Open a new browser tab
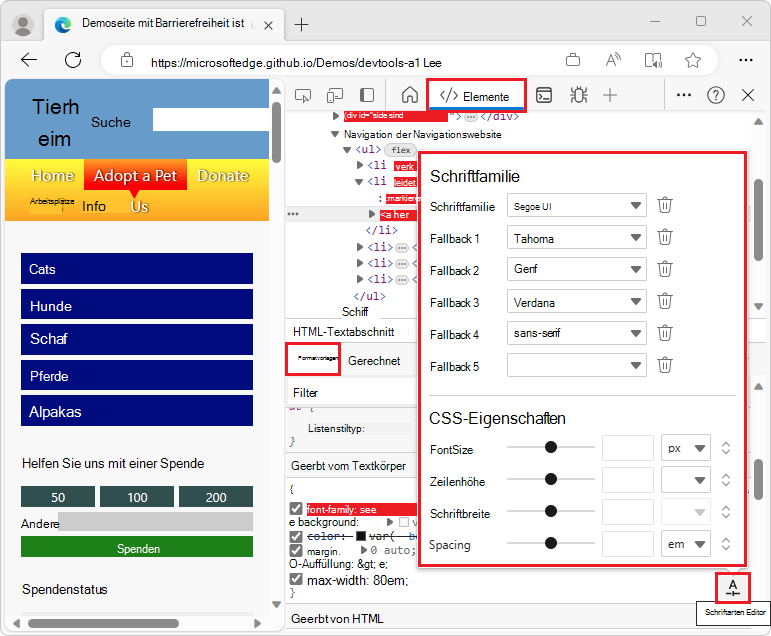The image size is (771, 636). tap(301, 25)
